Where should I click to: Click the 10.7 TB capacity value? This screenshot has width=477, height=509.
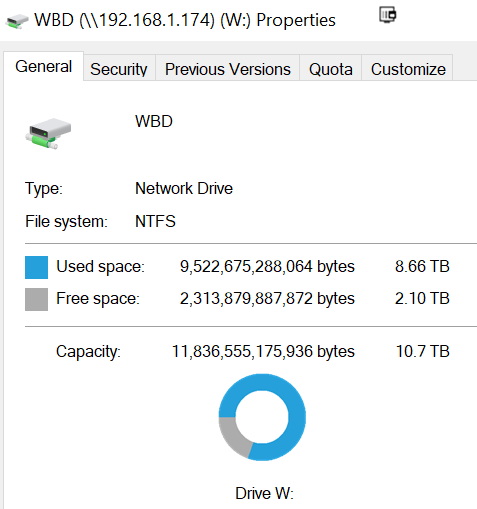423,351
